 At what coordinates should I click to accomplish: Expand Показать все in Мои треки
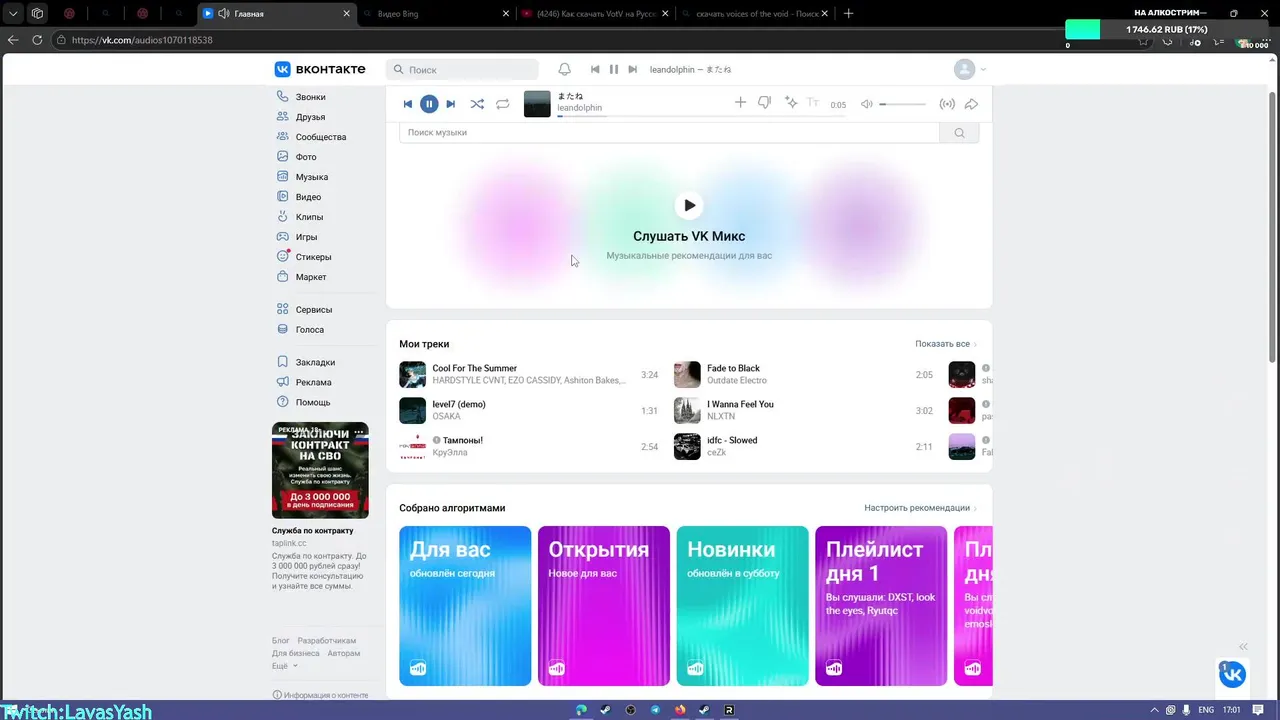point(945,344)
